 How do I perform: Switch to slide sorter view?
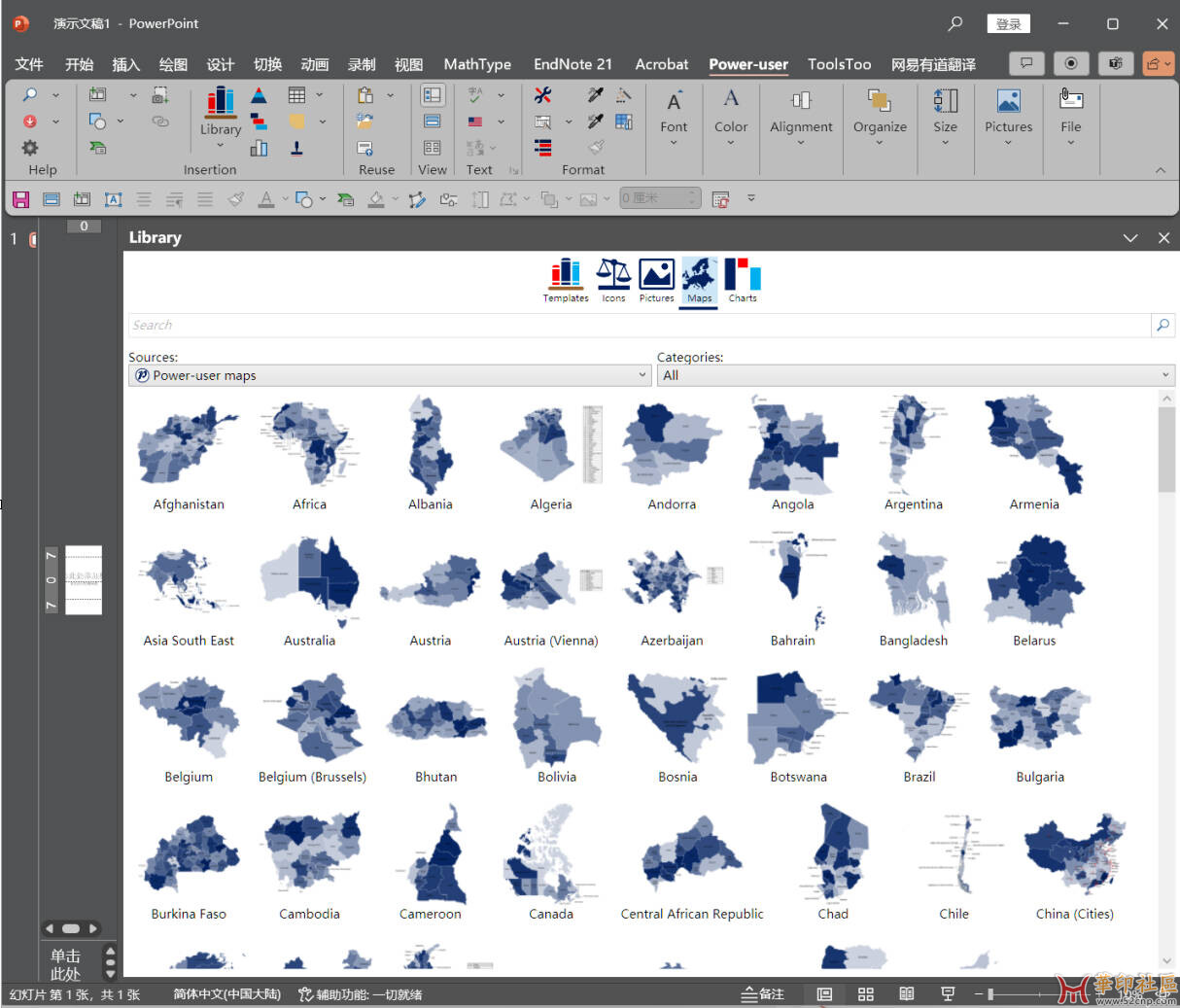click(x=865, y=994)
